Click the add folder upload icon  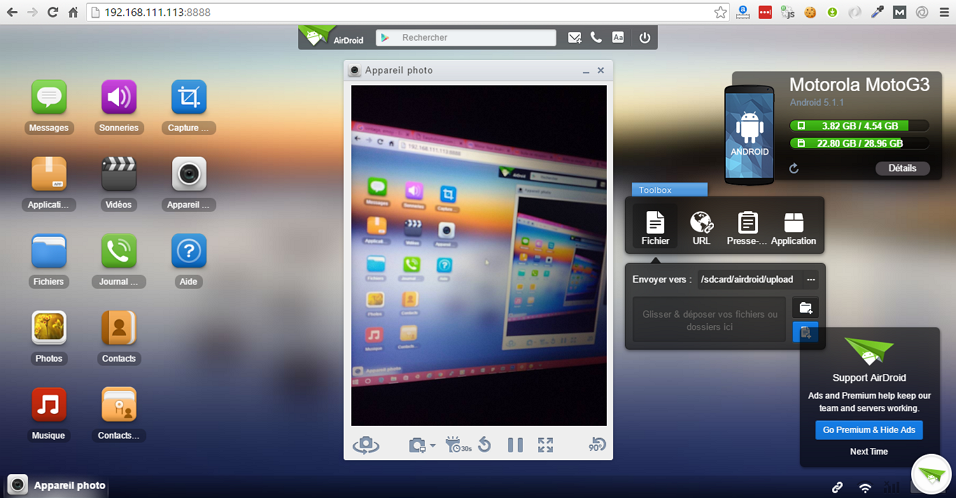click(x=805, y=307)
